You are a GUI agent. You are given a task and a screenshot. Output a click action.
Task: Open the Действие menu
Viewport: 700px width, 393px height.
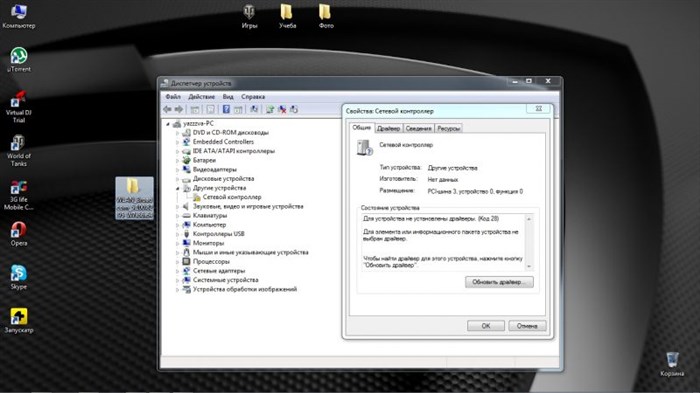(201, 96)
